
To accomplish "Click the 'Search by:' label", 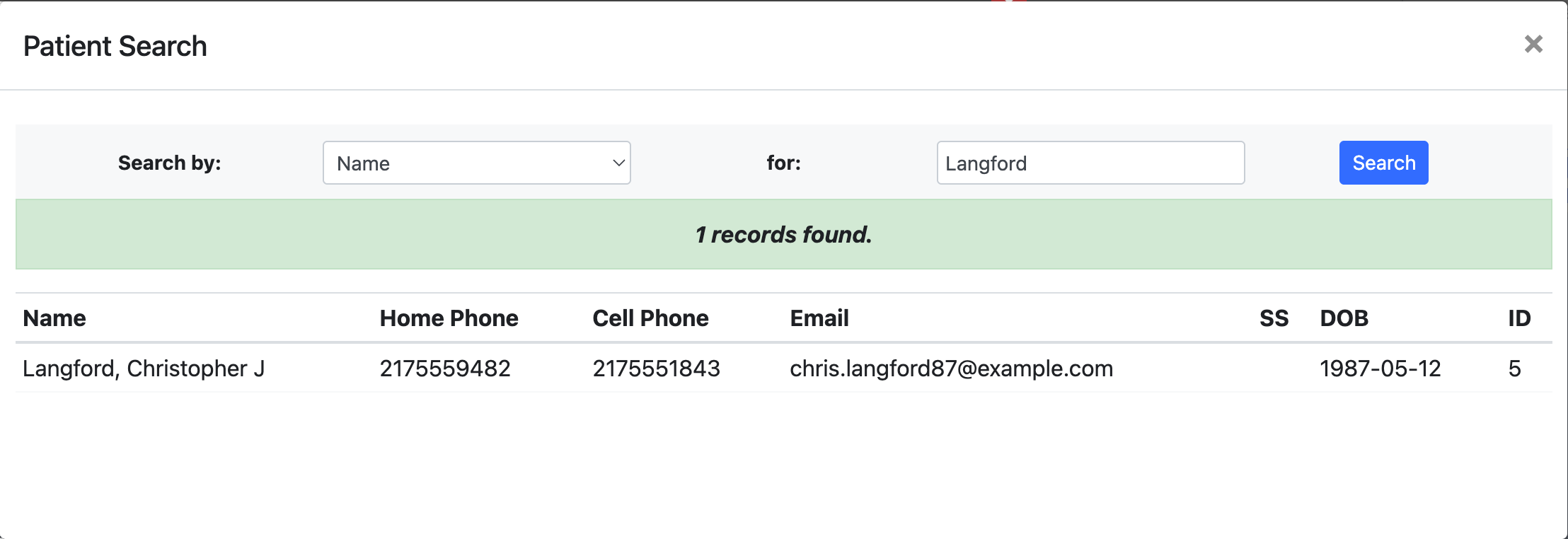I will pos(169,163).
